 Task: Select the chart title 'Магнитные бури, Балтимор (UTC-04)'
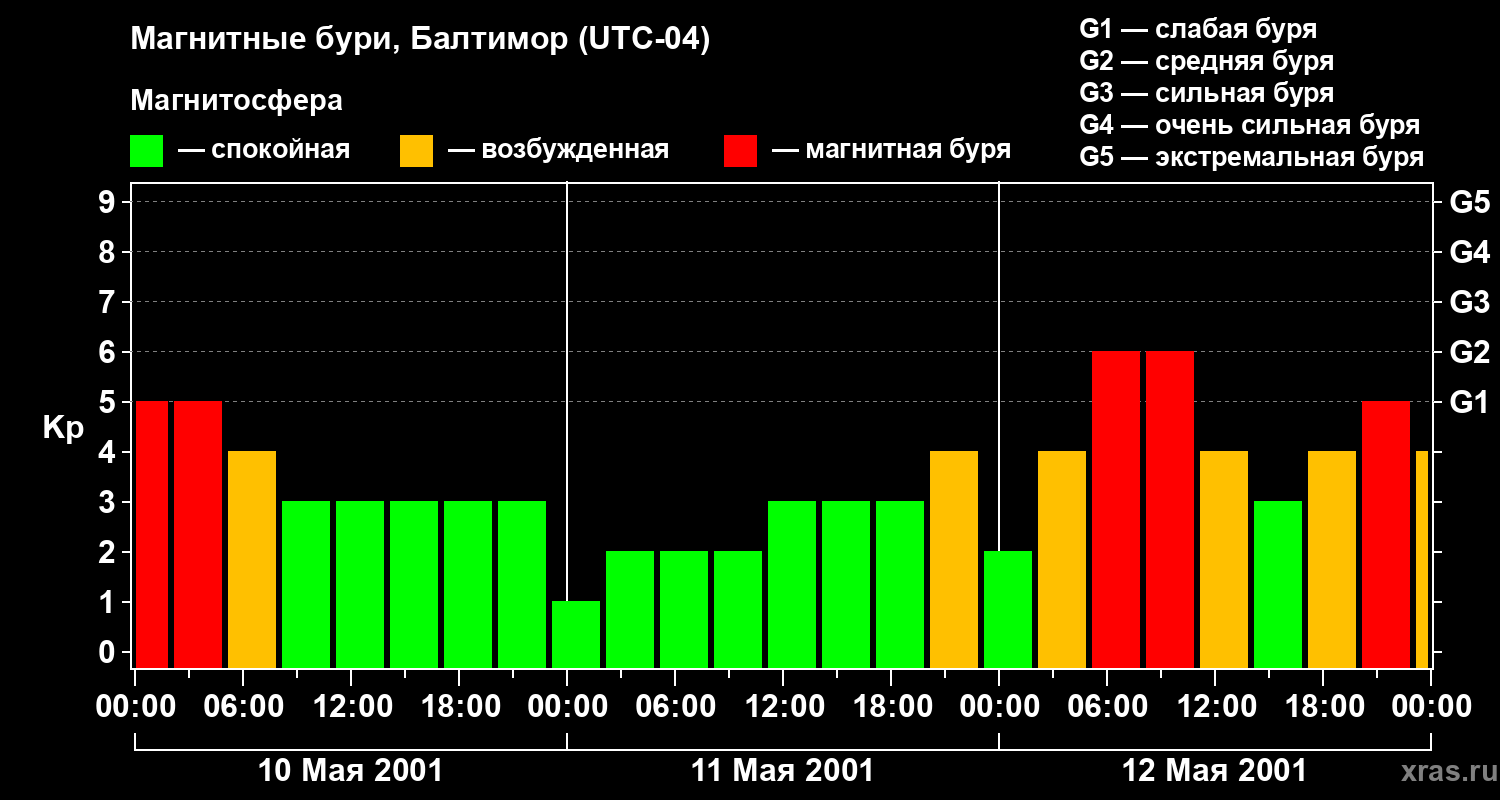[420, 41]
